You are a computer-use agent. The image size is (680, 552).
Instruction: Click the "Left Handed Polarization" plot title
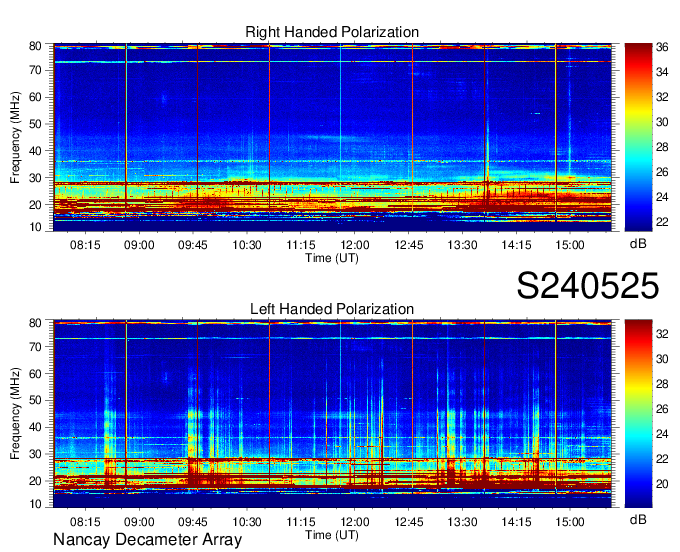pos(332,309)
